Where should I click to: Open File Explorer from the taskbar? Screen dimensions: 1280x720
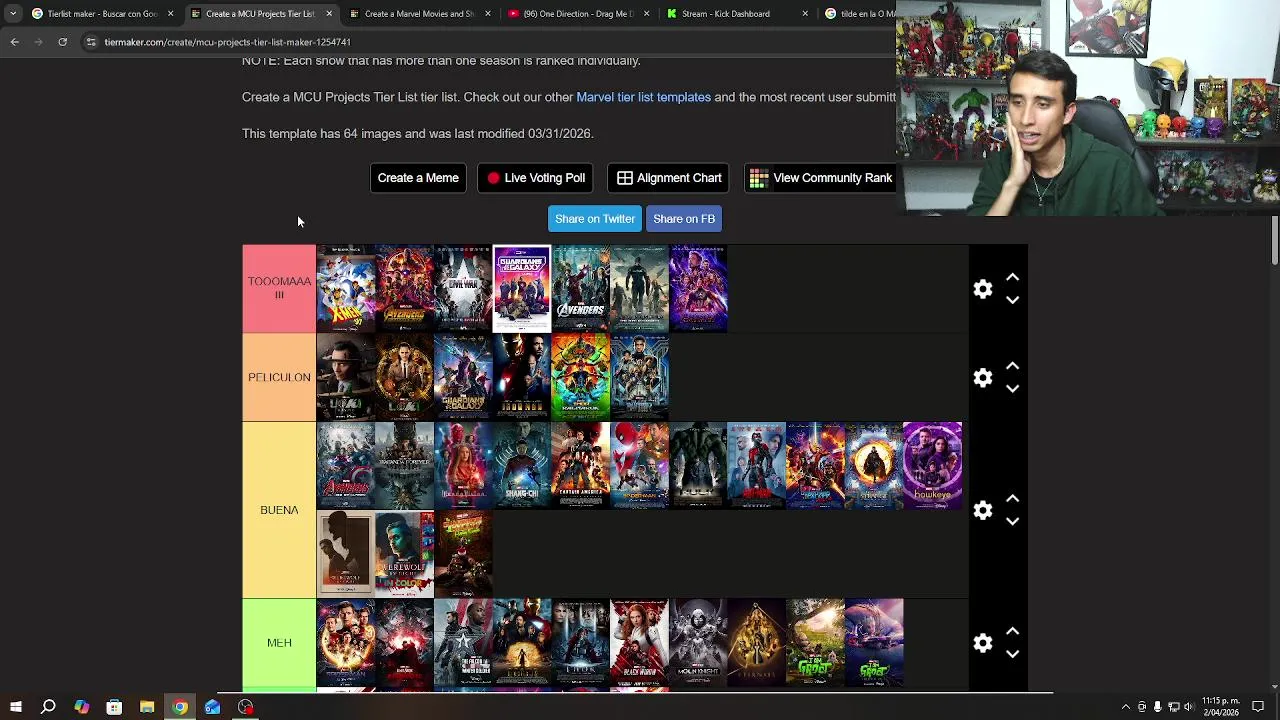click(147, 707)
